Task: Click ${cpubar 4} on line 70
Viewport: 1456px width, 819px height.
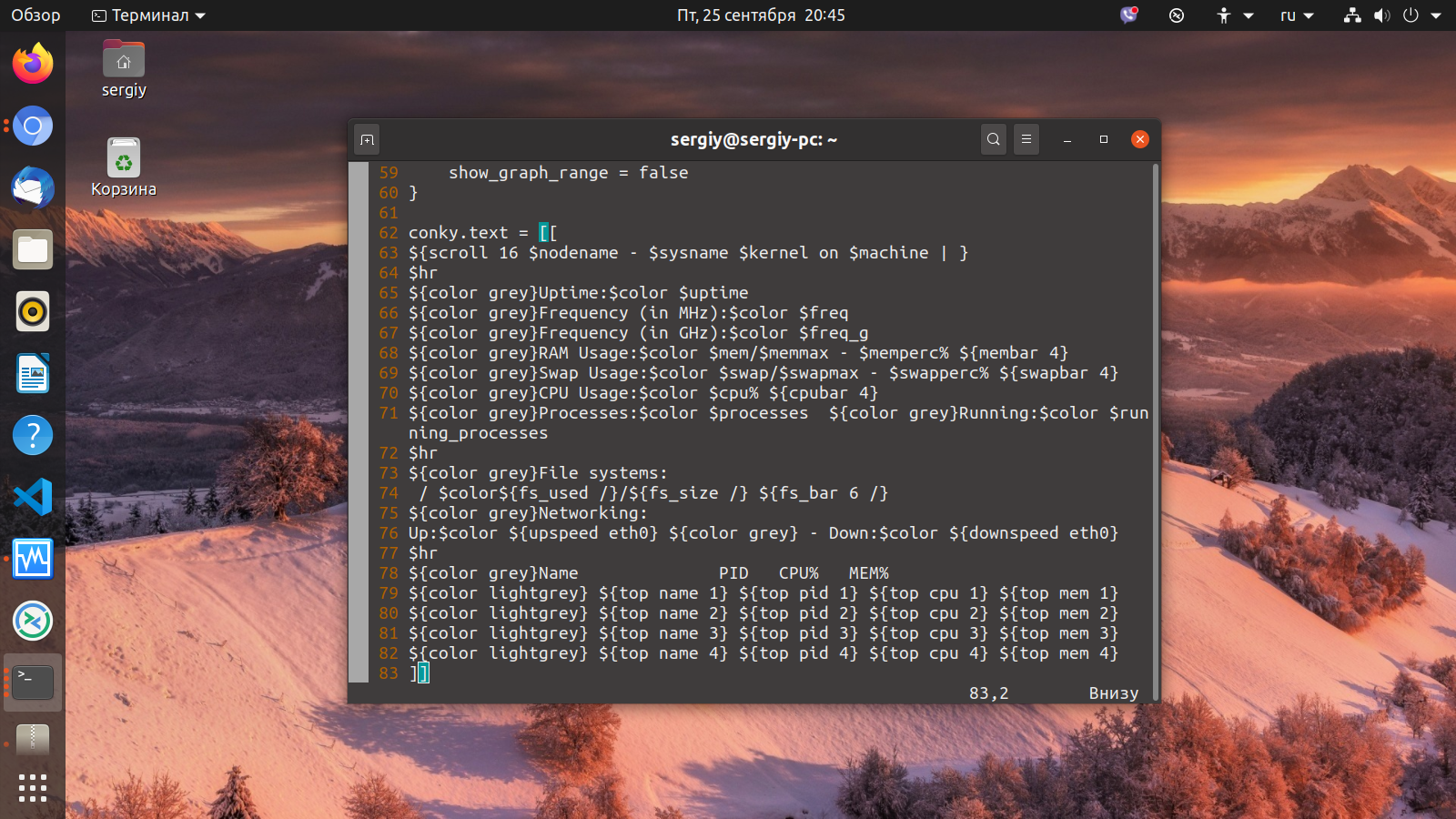Action: [x=824, y=393]
